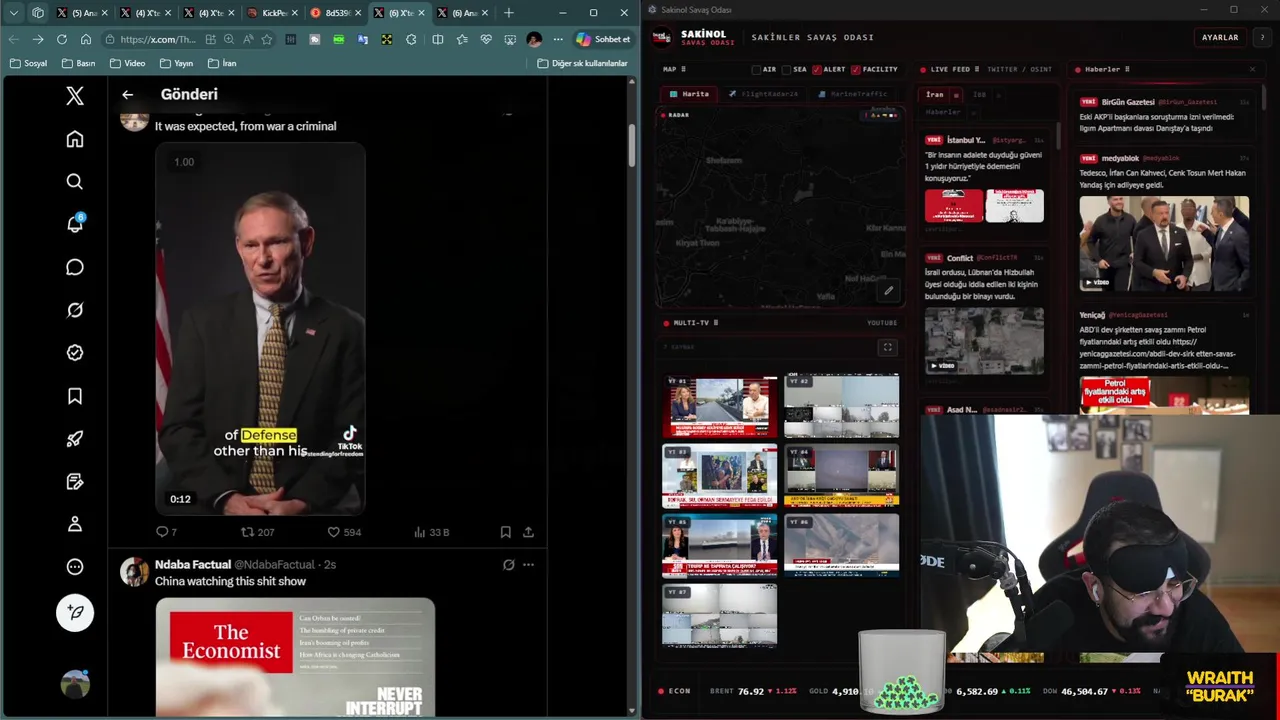Click the BRENT 76.92 ticker value
The width and height of the screenshot is (1280, 720).
click(x=752, y=691)
